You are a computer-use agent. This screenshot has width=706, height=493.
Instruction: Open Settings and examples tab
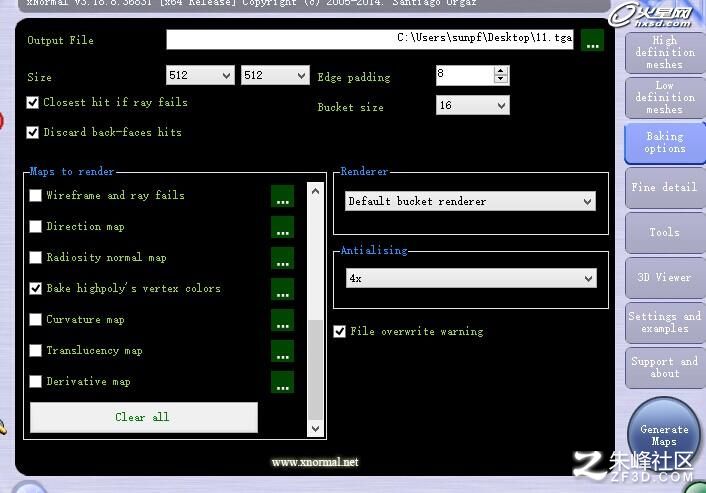coord(665,323)
